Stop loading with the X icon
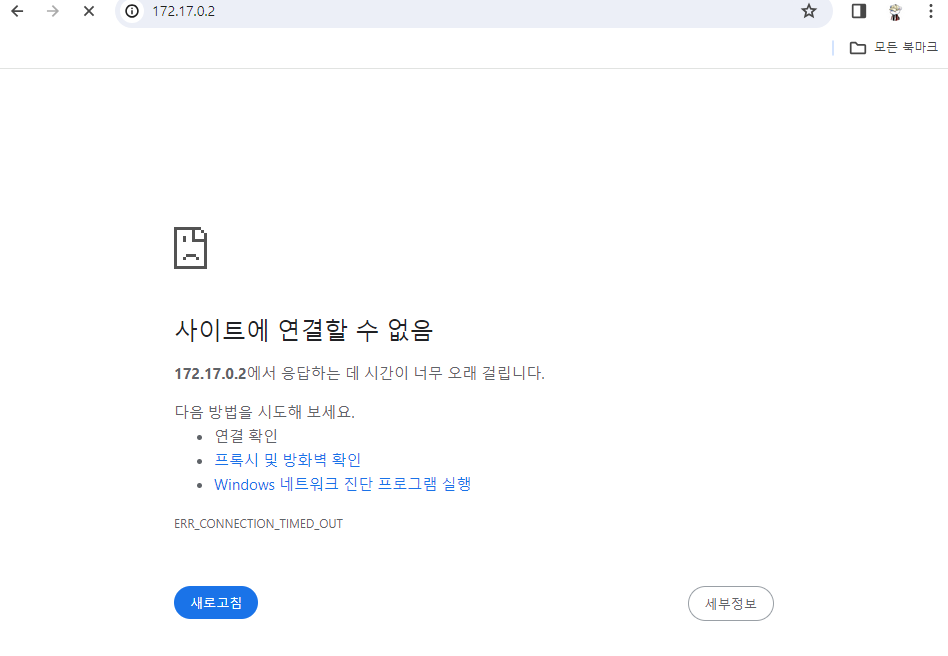This screenshot has height=656, width=948. pyautogui.click(x=89, y=11)
